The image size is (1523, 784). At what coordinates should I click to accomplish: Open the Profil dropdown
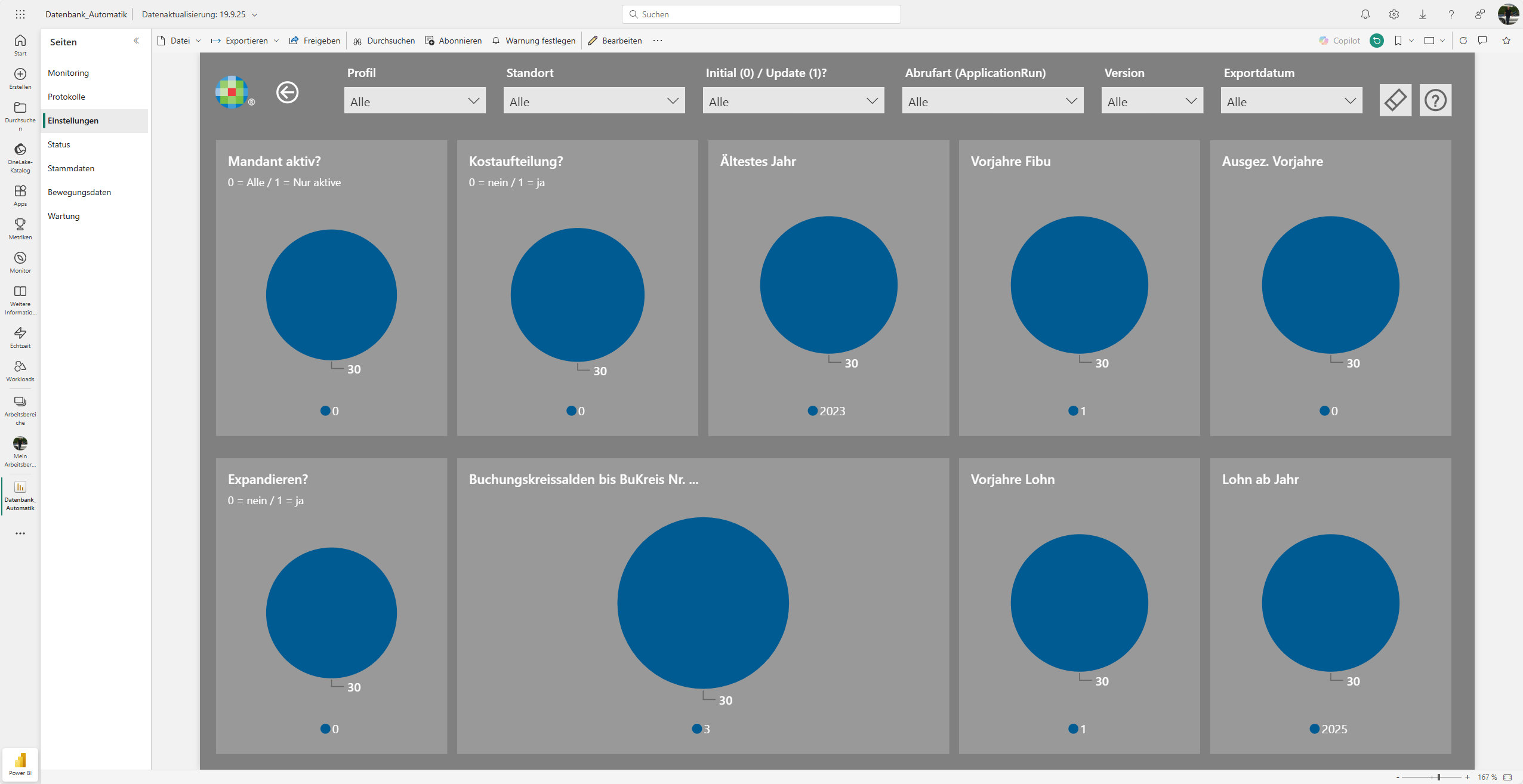415,101
